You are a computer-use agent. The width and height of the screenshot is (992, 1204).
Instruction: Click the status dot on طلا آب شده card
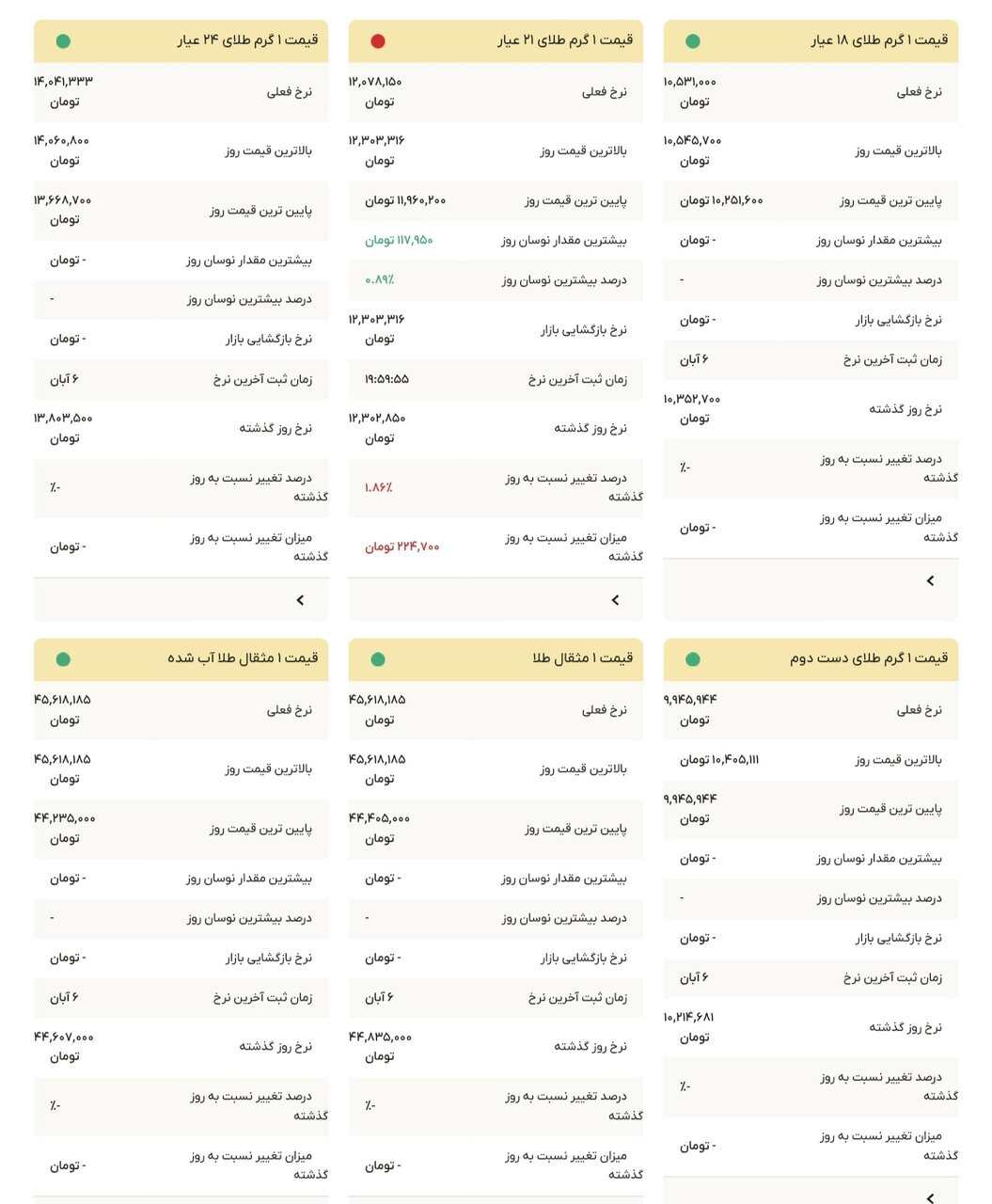click(x=63, y=659)
